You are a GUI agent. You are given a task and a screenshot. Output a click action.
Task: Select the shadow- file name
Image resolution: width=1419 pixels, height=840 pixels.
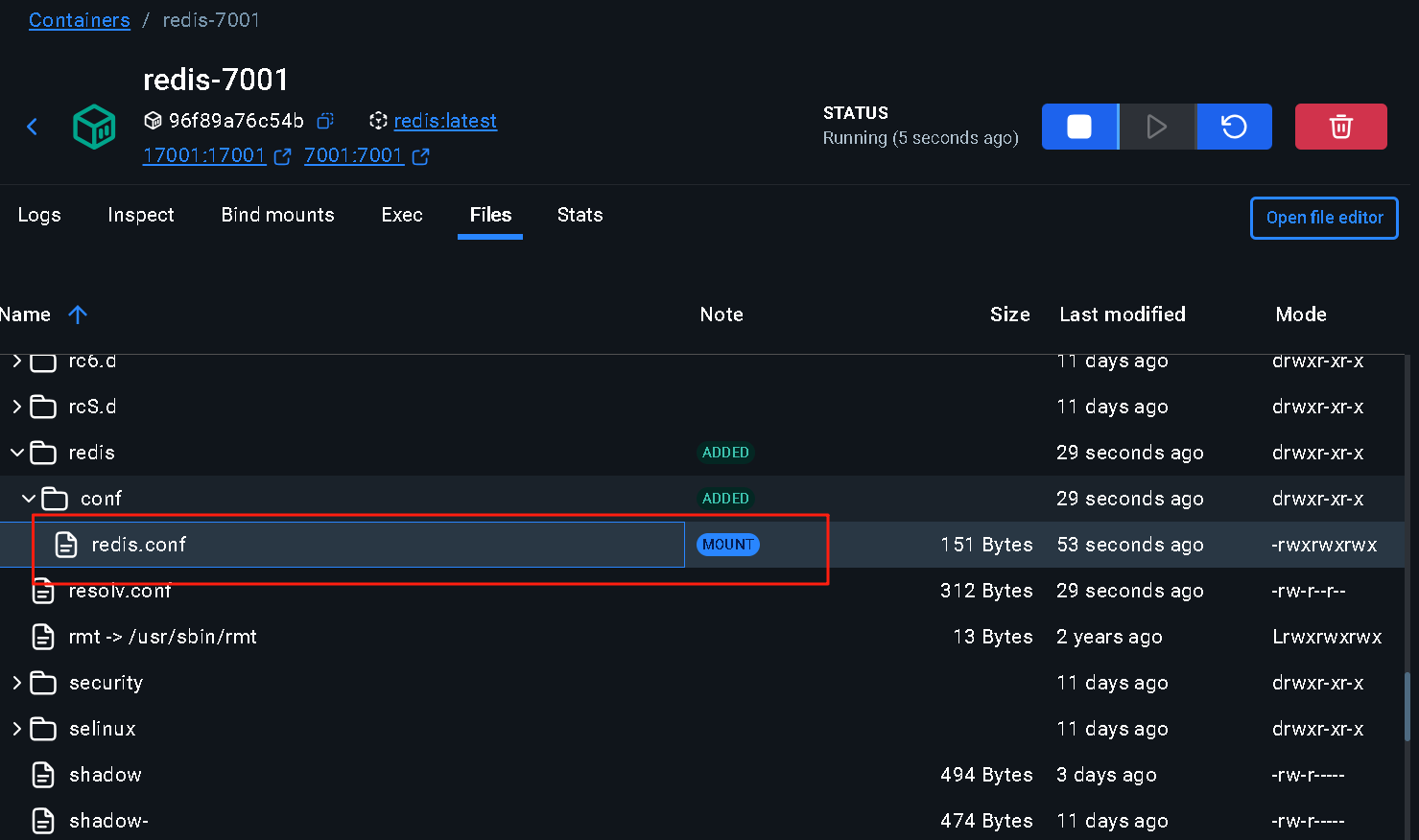pyautogui.click(x=108, y=821)
